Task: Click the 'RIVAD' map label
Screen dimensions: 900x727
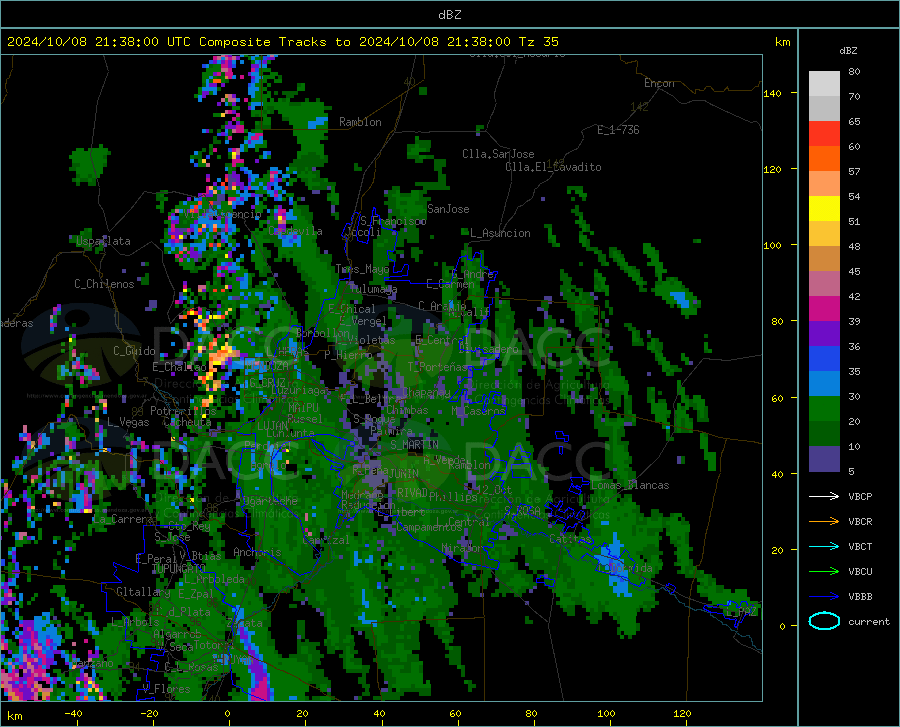Action: (412, 493)
